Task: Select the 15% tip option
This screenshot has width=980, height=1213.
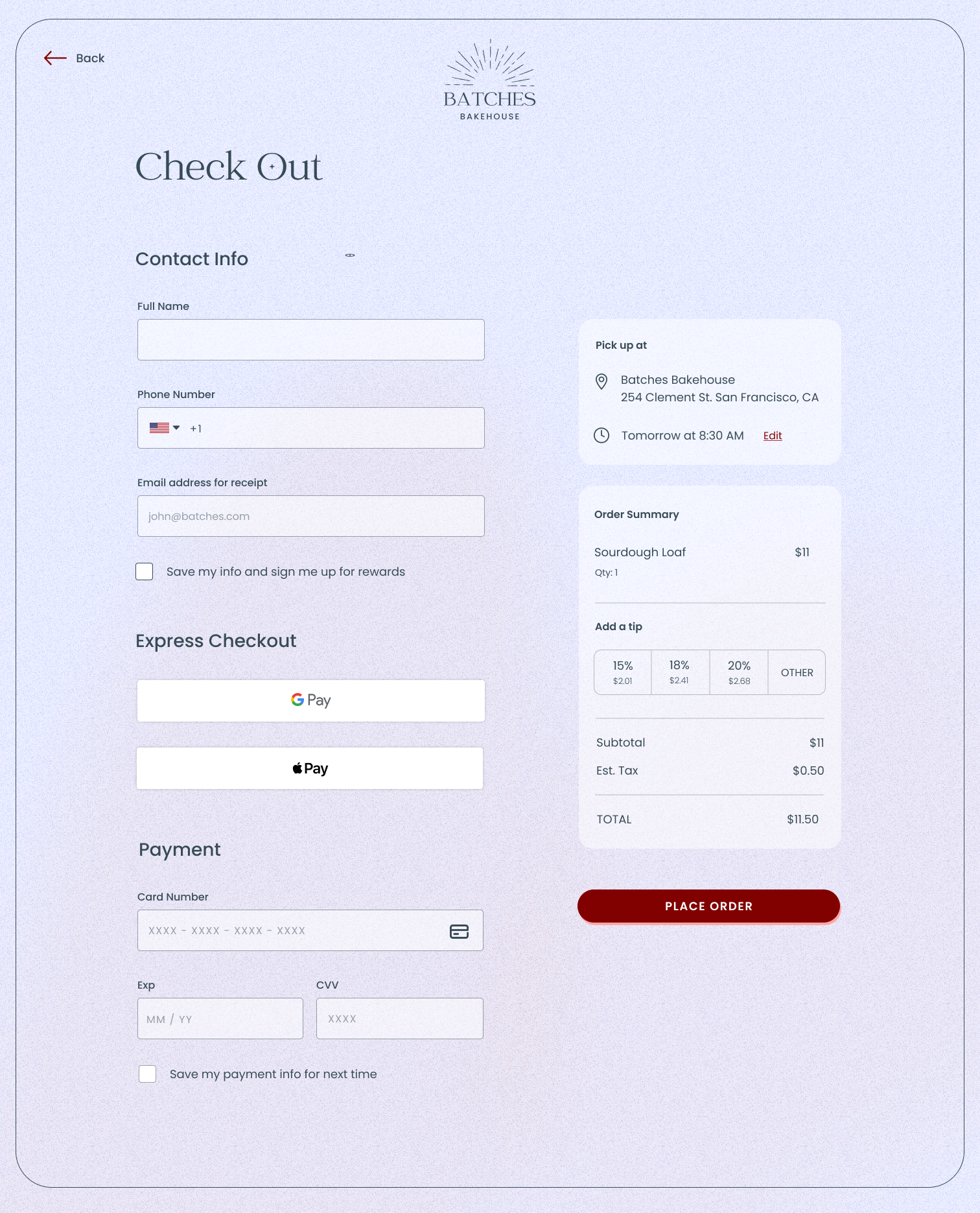Action: pos(623,672)
